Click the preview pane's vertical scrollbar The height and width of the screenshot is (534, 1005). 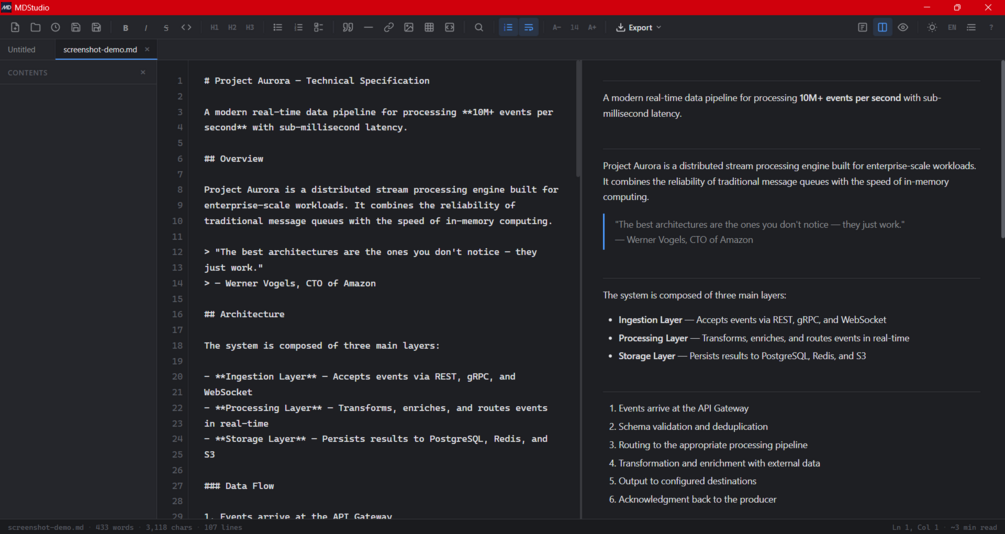click(x=1002, y=149)
